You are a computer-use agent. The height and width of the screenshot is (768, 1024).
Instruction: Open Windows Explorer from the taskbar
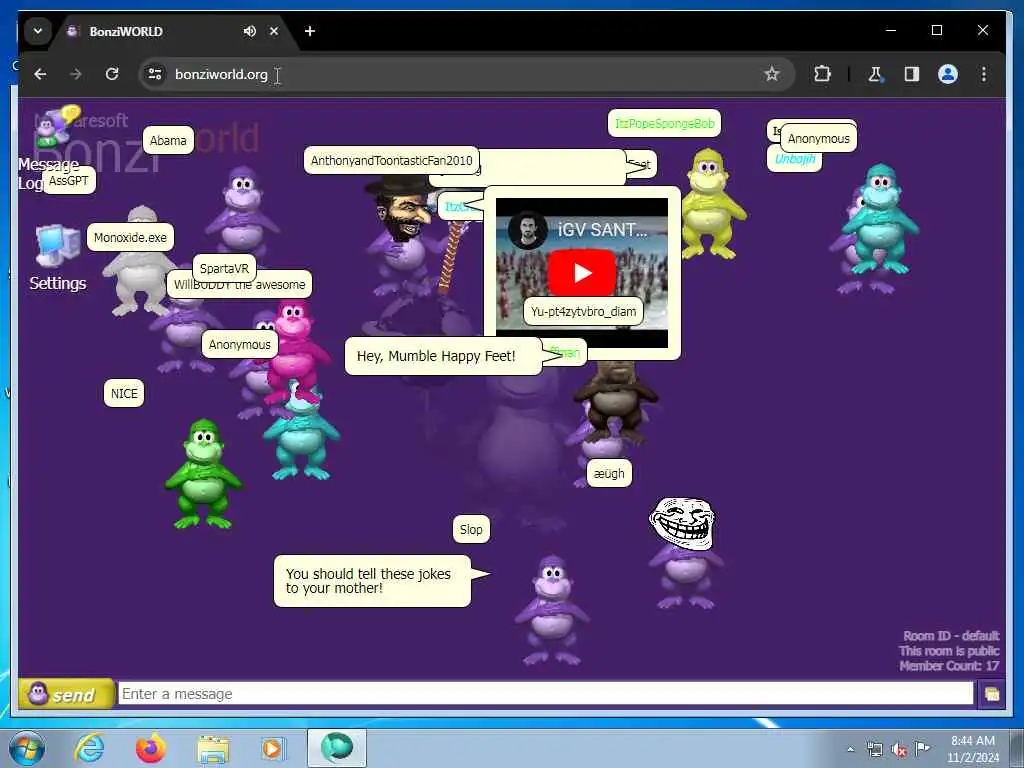(213, 748)
